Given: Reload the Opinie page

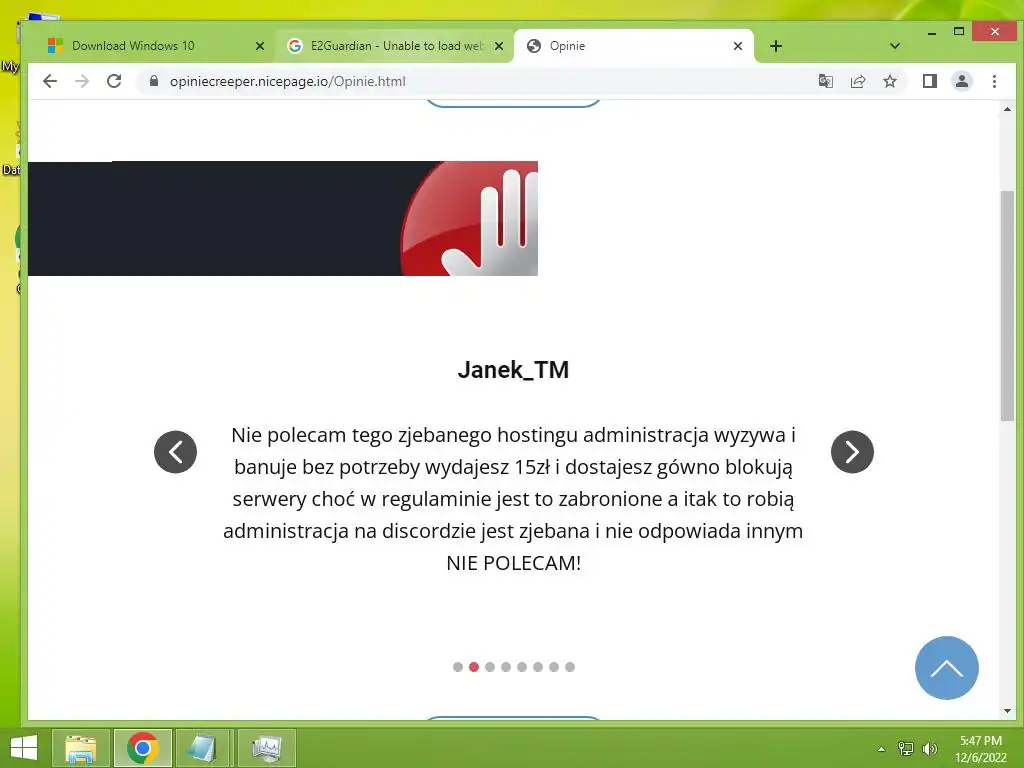Looking at the screenshot, I should tap(114, 81).
